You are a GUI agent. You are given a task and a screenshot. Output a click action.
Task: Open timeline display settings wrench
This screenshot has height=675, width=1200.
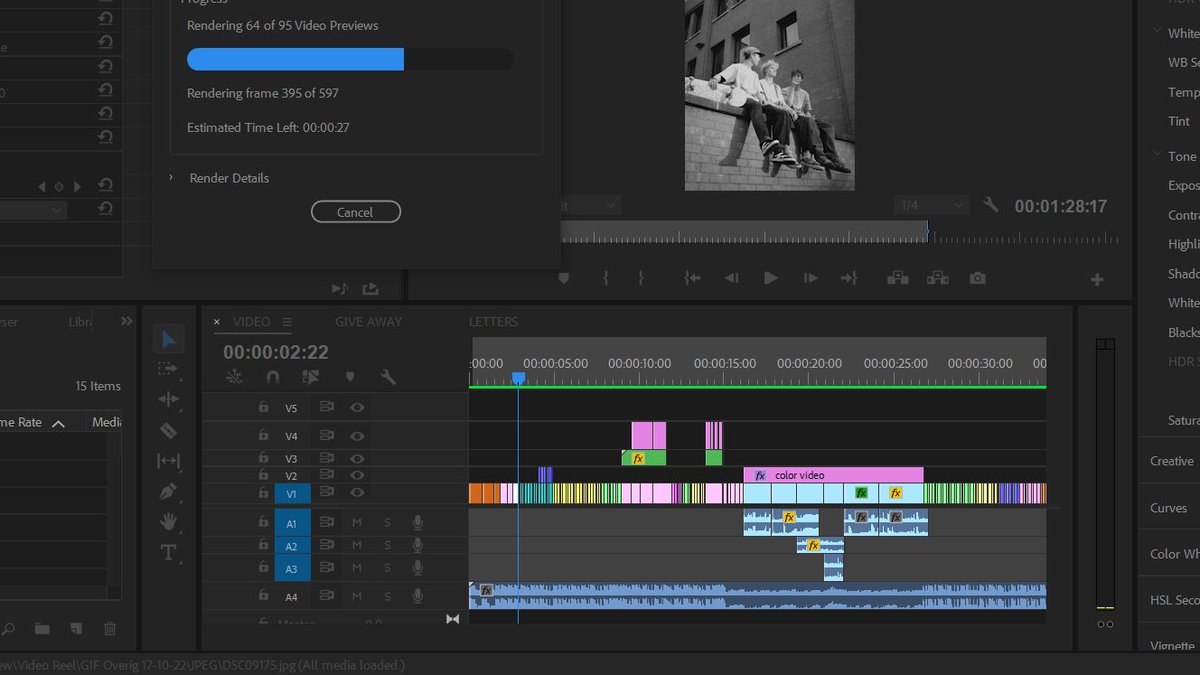coord(388,377)
